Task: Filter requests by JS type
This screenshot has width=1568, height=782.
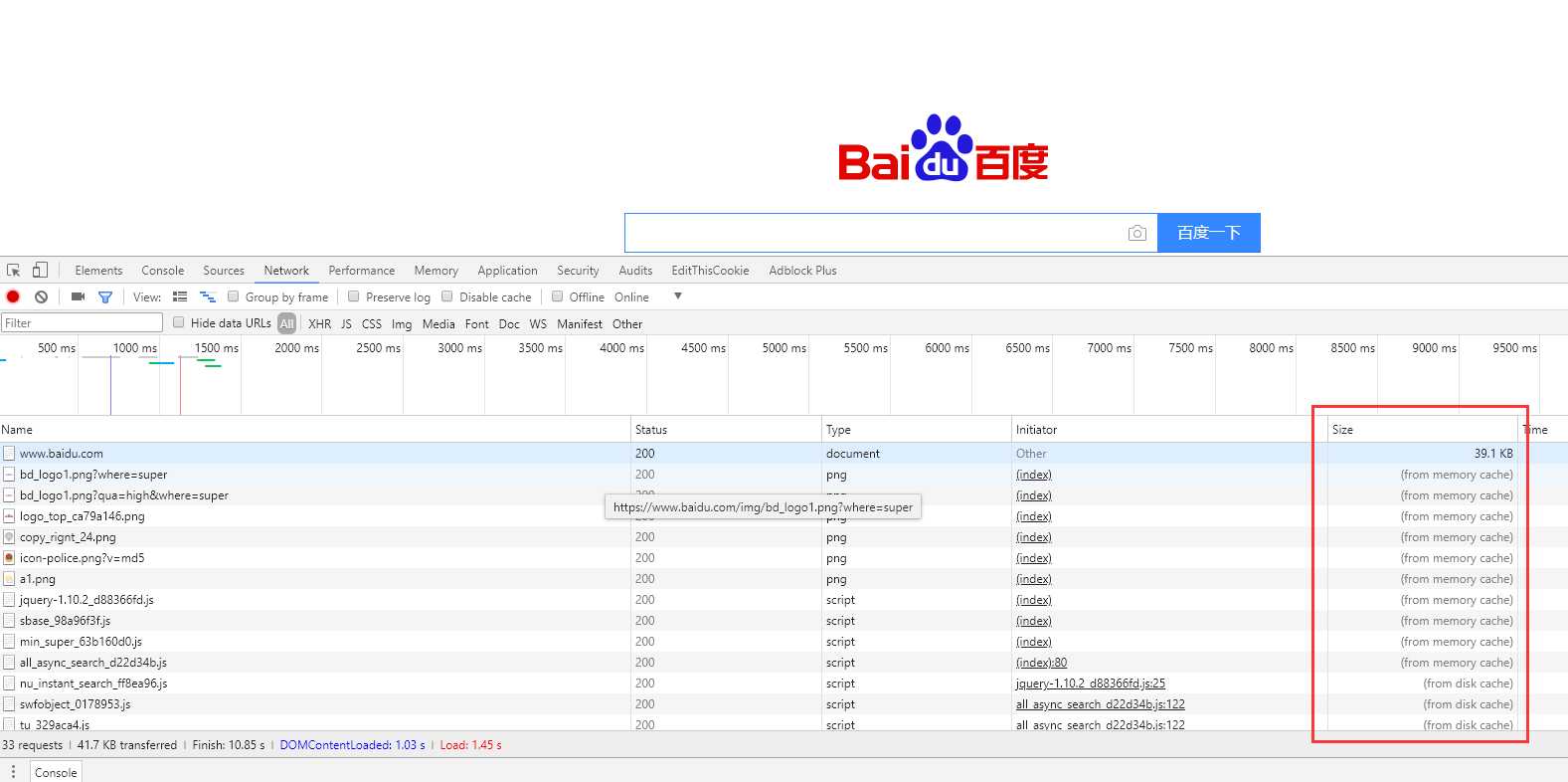Action: pos(346,324)
